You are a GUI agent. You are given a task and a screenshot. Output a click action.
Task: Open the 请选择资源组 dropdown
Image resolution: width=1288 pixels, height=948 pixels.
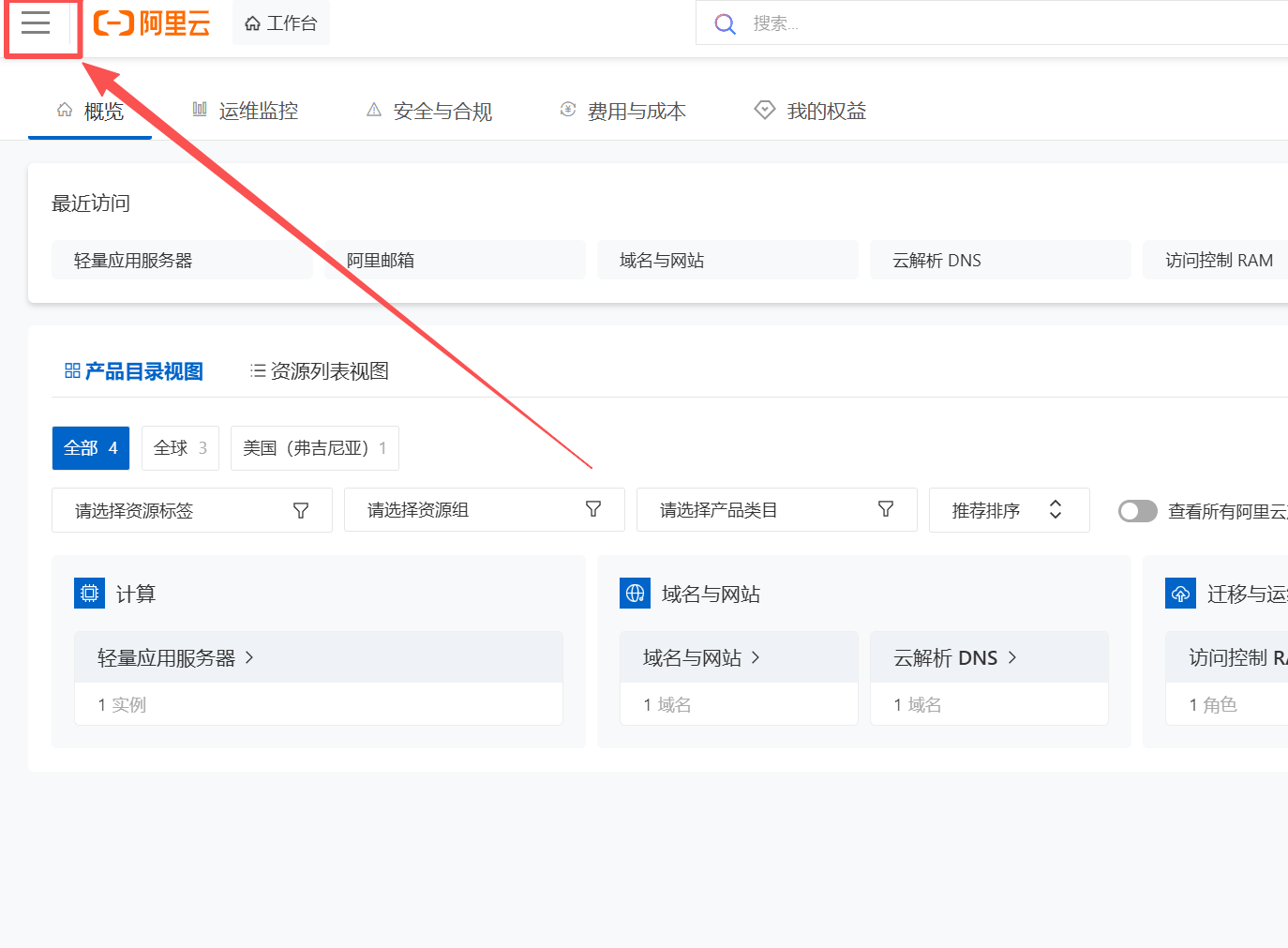tap(484, 510)
